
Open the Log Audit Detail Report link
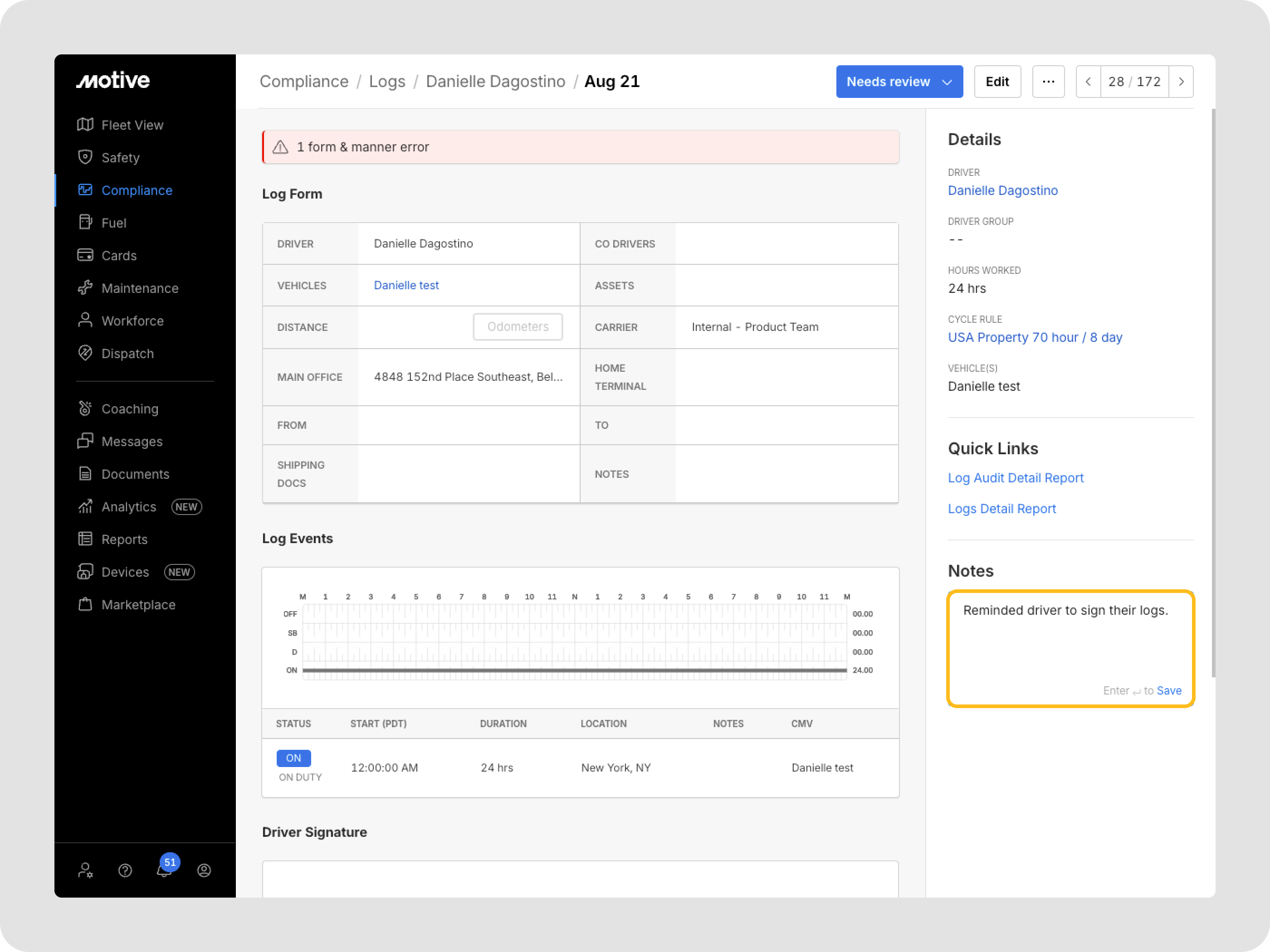(1015, 478)
